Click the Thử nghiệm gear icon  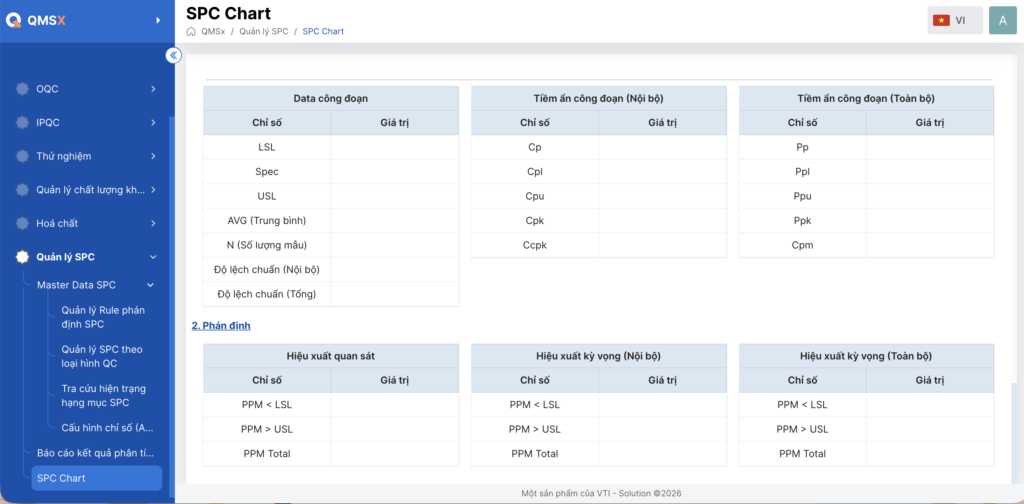[x=23, y=156]
